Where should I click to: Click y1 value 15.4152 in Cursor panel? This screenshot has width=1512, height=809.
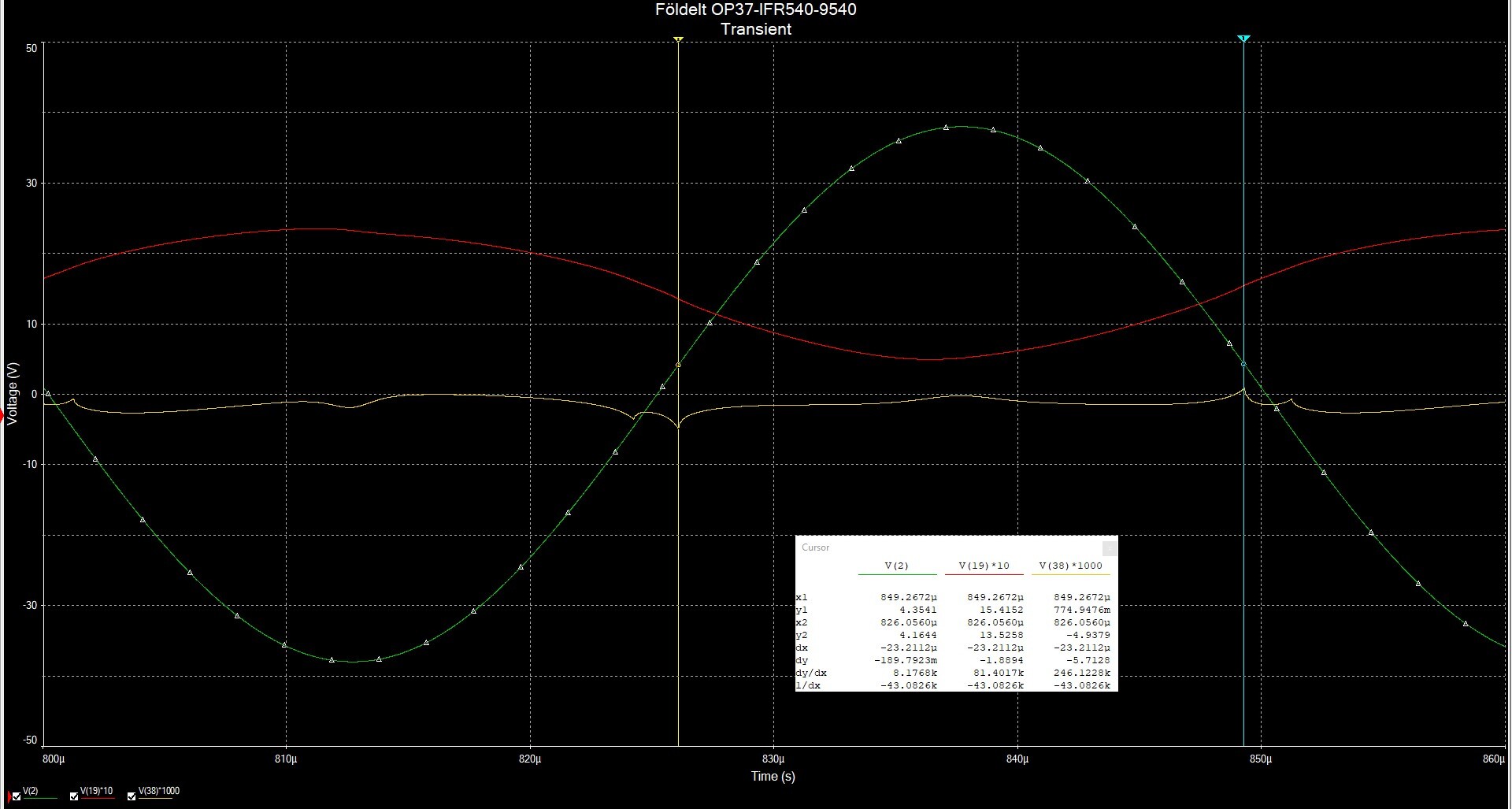tap(1002, 610)
